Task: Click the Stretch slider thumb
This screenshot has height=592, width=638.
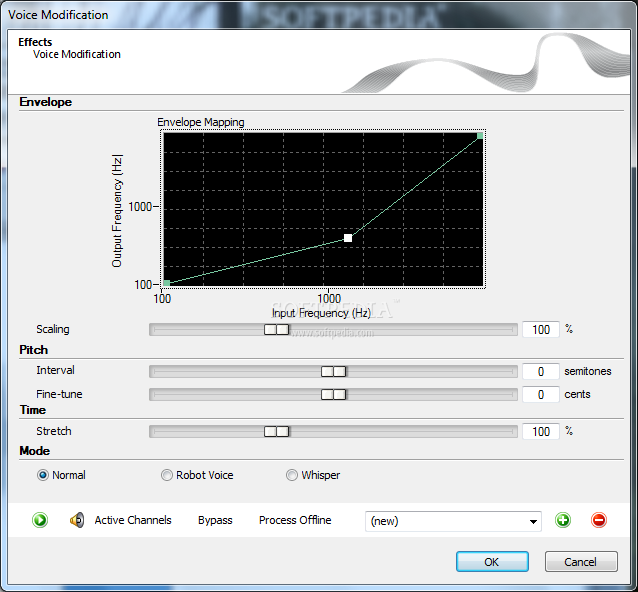Action: click(x=276, y=431)
